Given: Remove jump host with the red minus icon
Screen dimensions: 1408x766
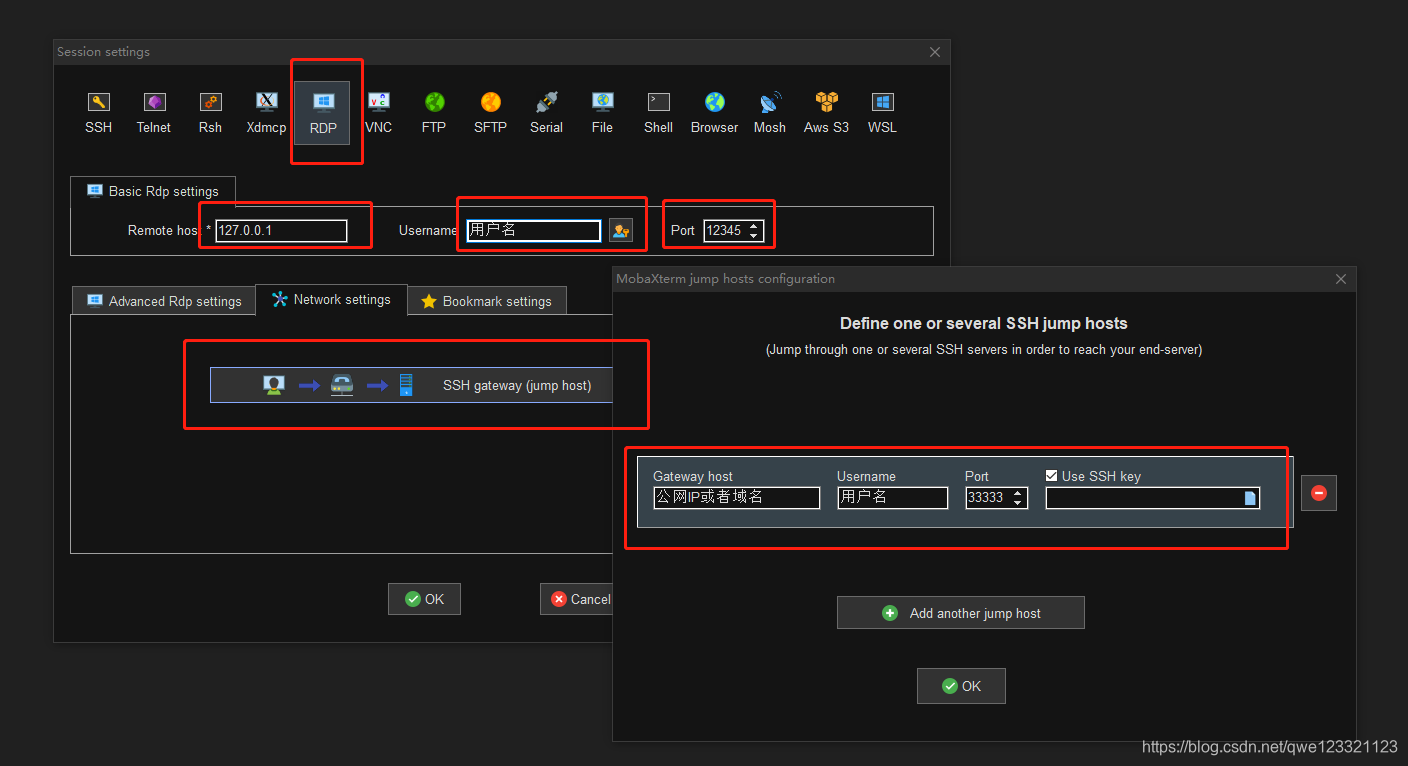Looking at the screenshot, I should 1318,493.
